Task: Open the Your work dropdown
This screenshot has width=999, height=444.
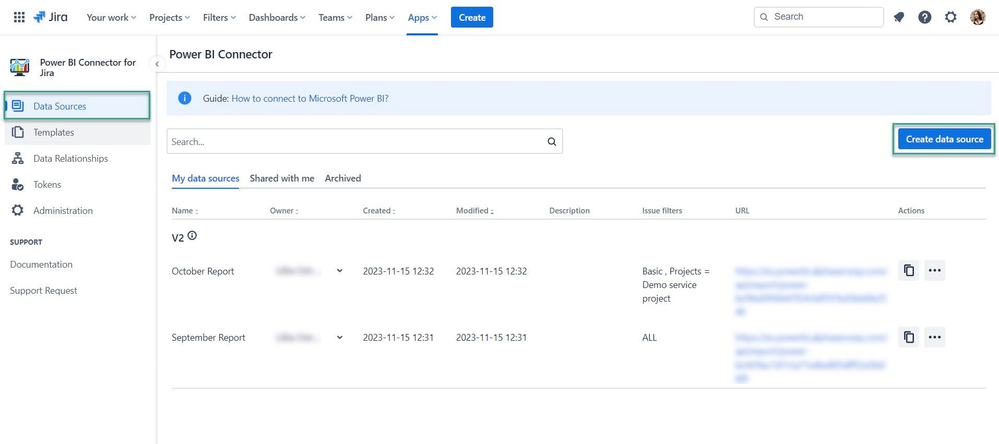Action: (x=111, y=17)
